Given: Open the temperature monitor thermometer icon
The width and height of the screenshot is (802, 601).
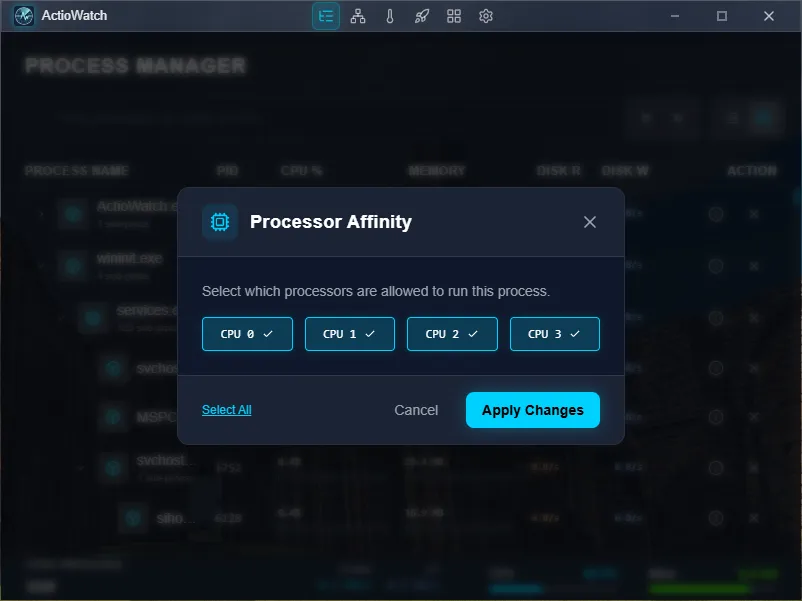Looking at the screenshot, I should pyautogui.click(x=389, y=16).
